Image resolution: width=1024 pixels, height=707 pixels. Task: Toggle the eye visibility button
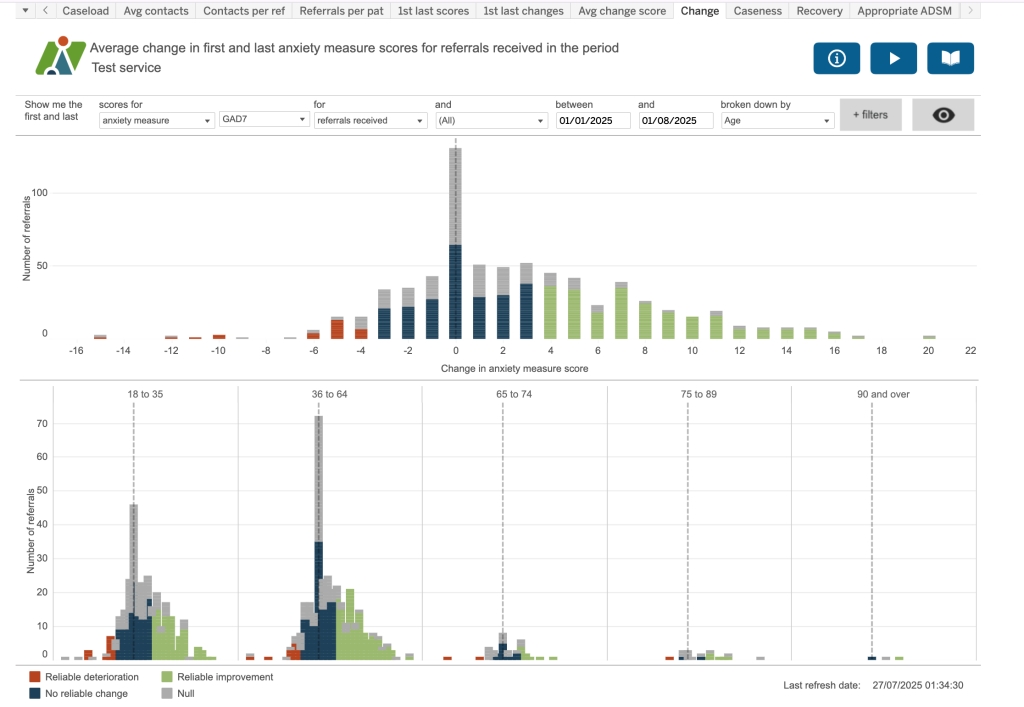(942, 115)
